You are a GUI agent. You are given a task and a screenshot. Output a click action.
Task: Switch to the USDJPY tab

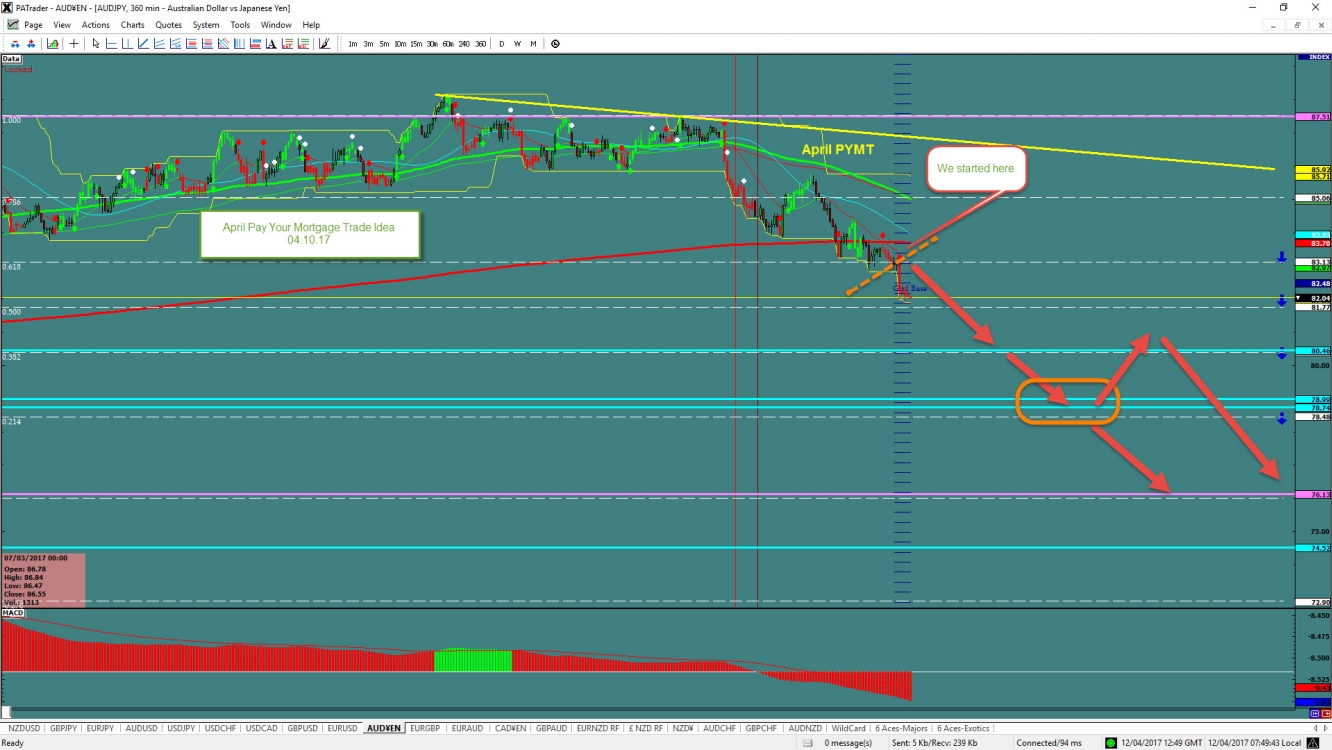pyautogui.click(x=181, y=728)
